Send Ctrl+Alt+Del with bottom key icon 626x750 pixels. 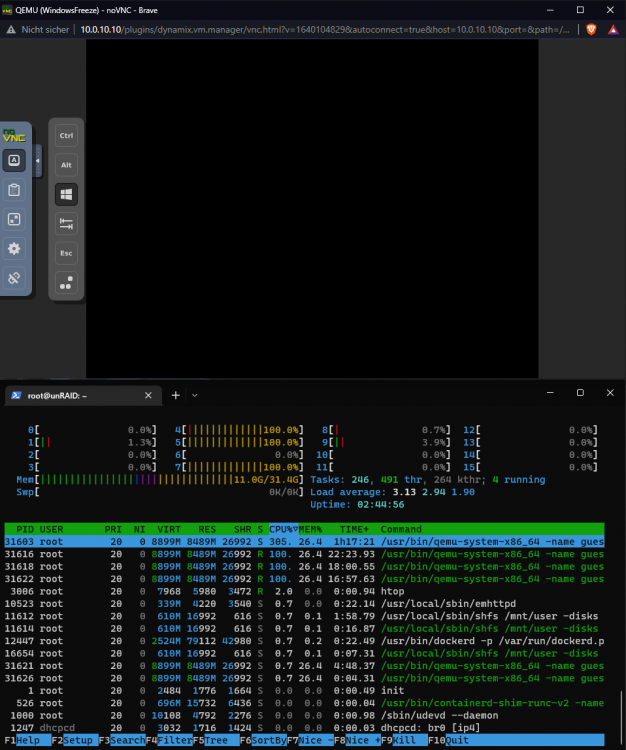(x=66, y=283)
